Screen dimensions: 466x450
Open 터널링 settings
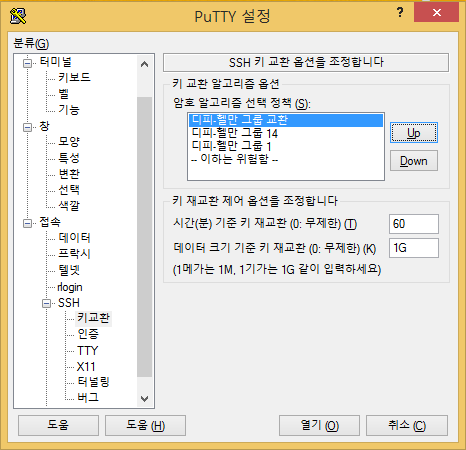[93, 382]
